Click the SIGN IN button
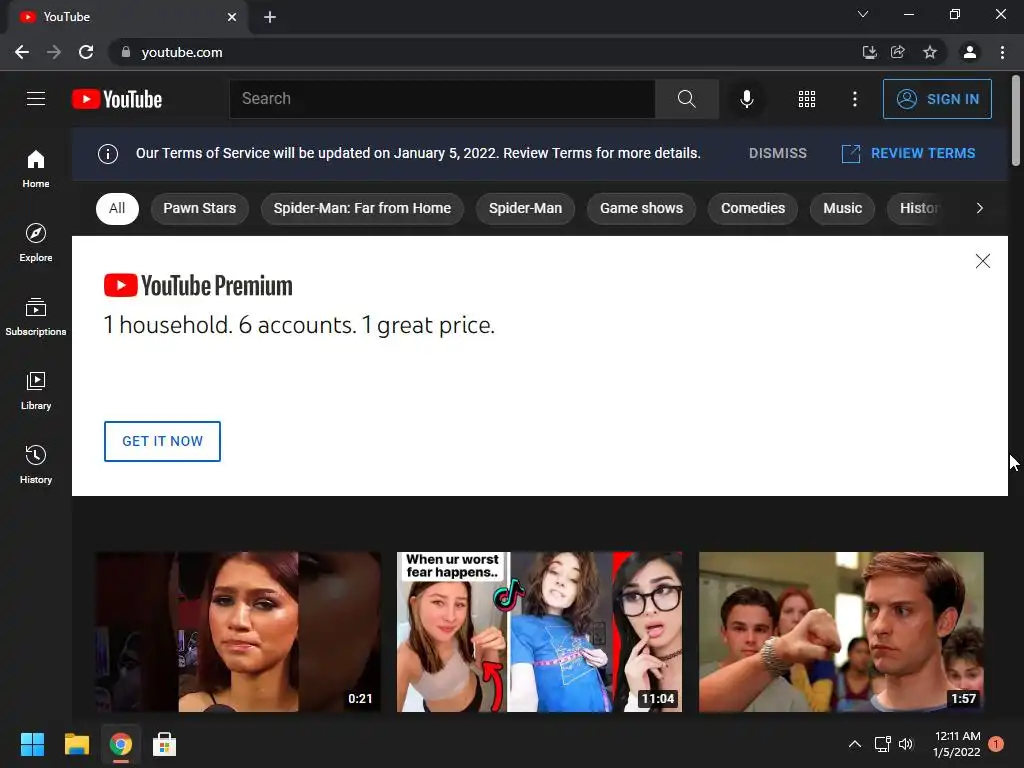Image resolution: width=1024 pixels, height=768 pixels. click(x=937, y=99)
